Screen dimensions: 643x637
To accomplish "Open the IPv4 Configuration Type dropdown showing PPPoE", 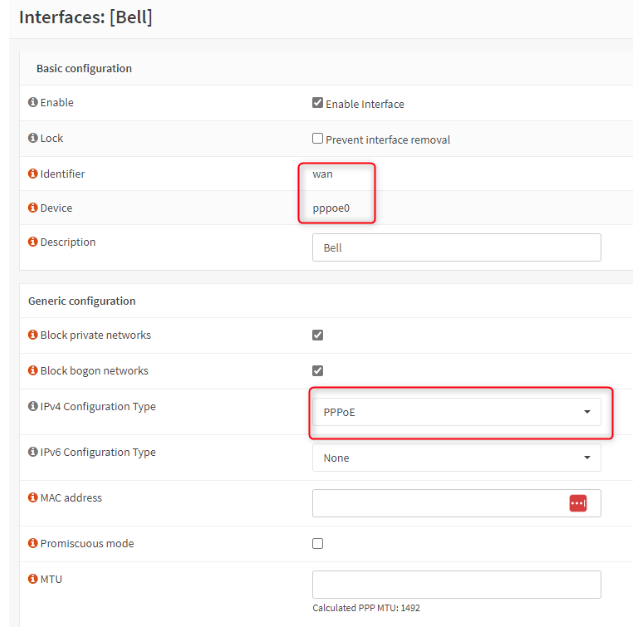I will click(456, 412).
